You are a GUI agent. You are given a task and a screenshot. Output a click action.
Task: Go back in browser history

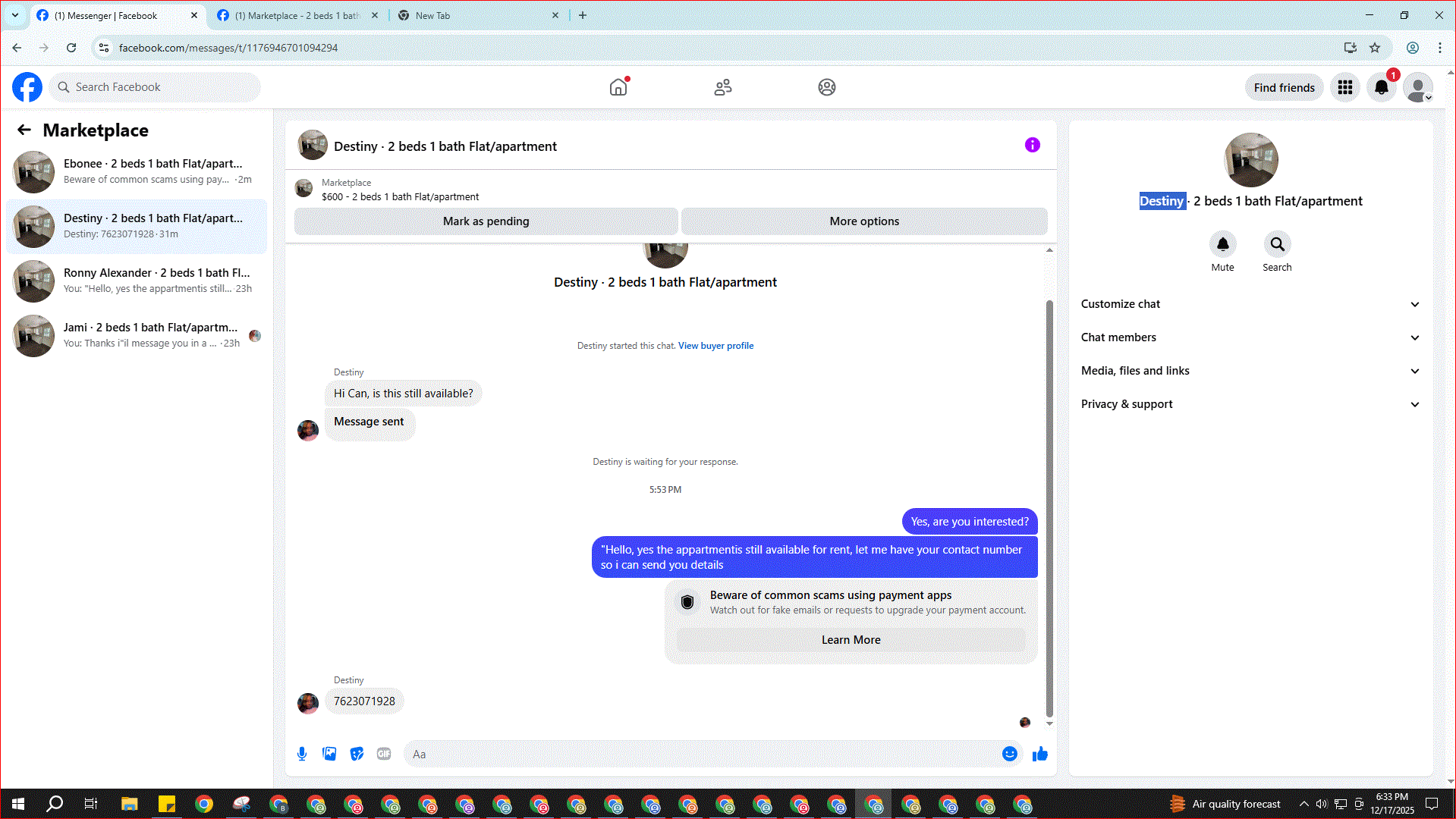point(17,48)
